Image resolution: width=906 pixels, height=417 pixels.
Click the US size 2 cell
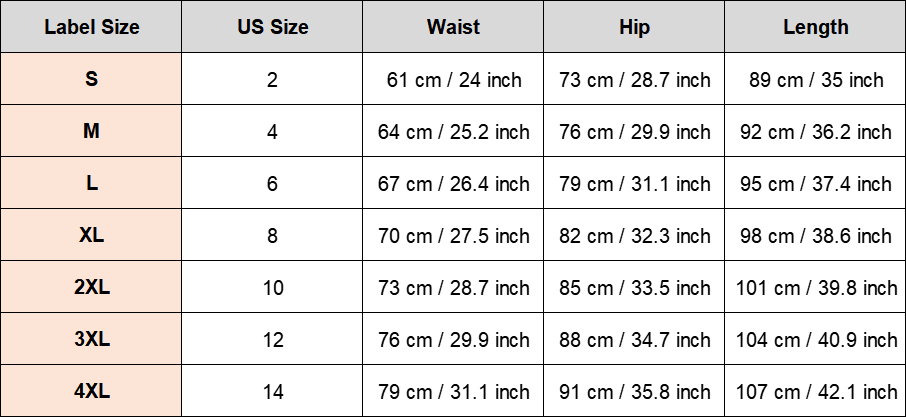[x=272, y=79]
